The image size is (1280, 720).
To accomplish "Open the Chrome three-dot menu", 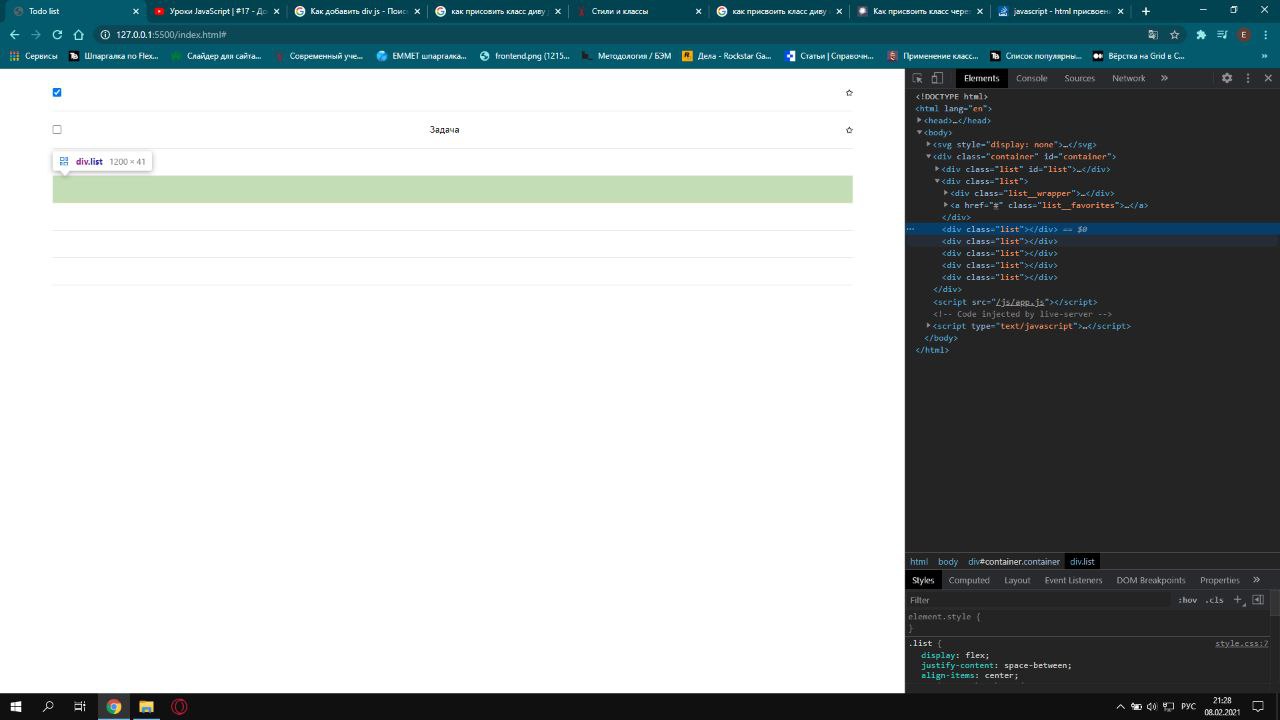I will [x=1266, y=34].
